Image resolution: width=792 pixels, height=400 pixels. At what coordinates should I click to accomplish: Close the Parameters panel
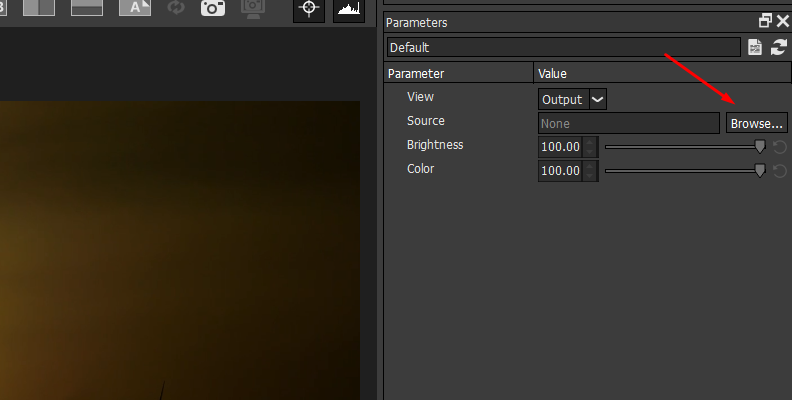tap(783, 21)
